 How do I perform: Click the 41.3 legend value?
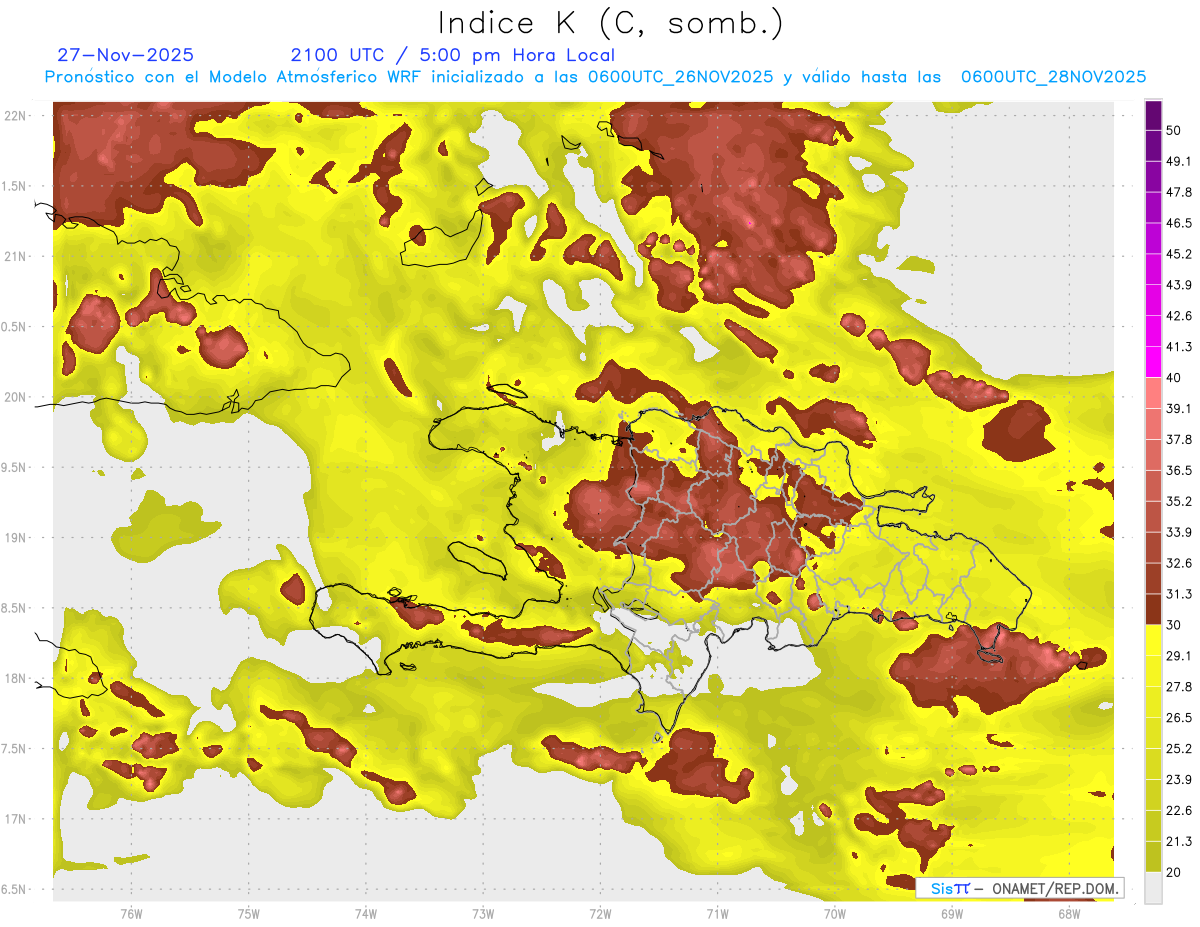click(1179, 347)
